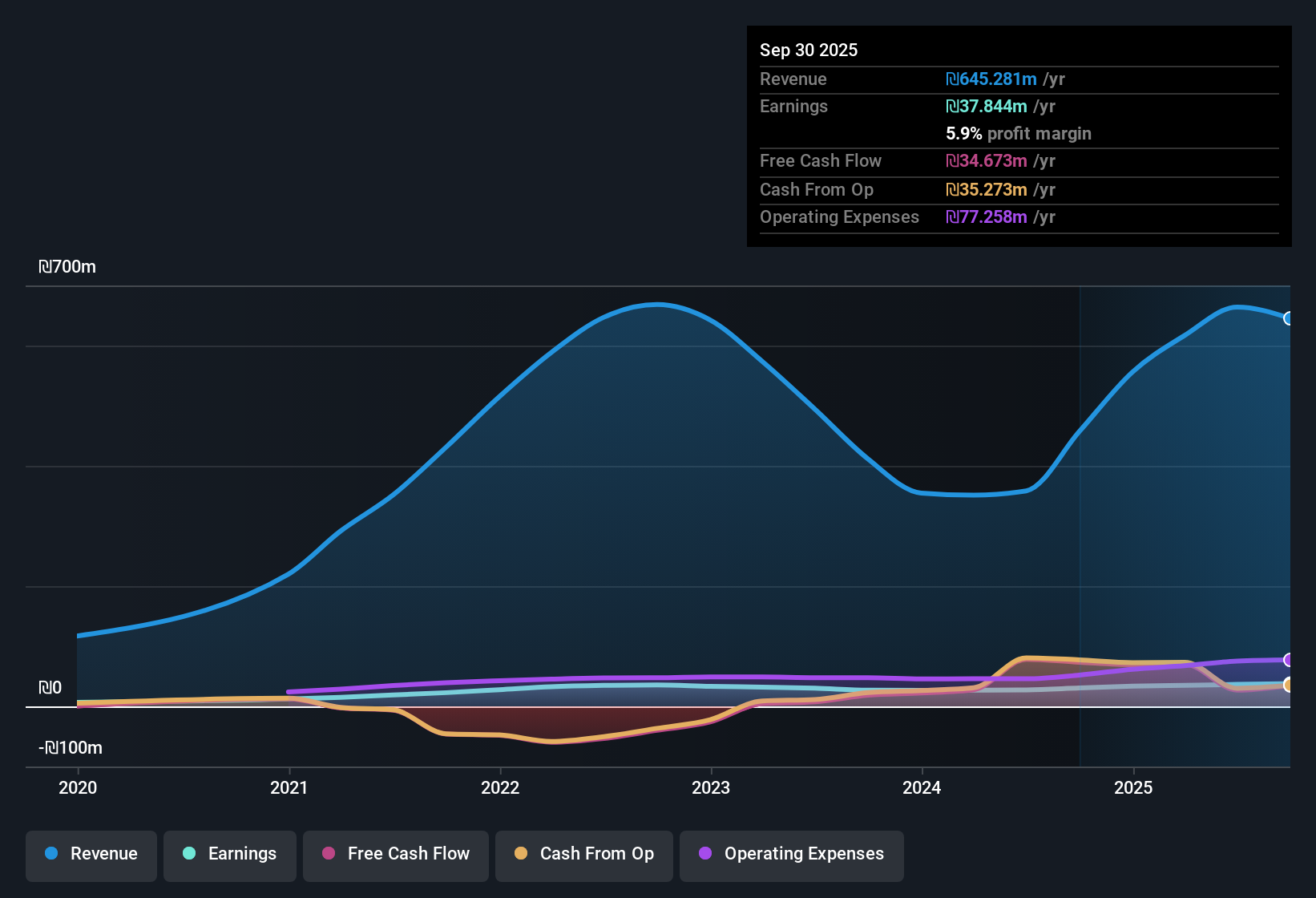This screenshot has width=1316, height=898.
Task: Click the ₪700m y-axis label
Action: point(67,267)
